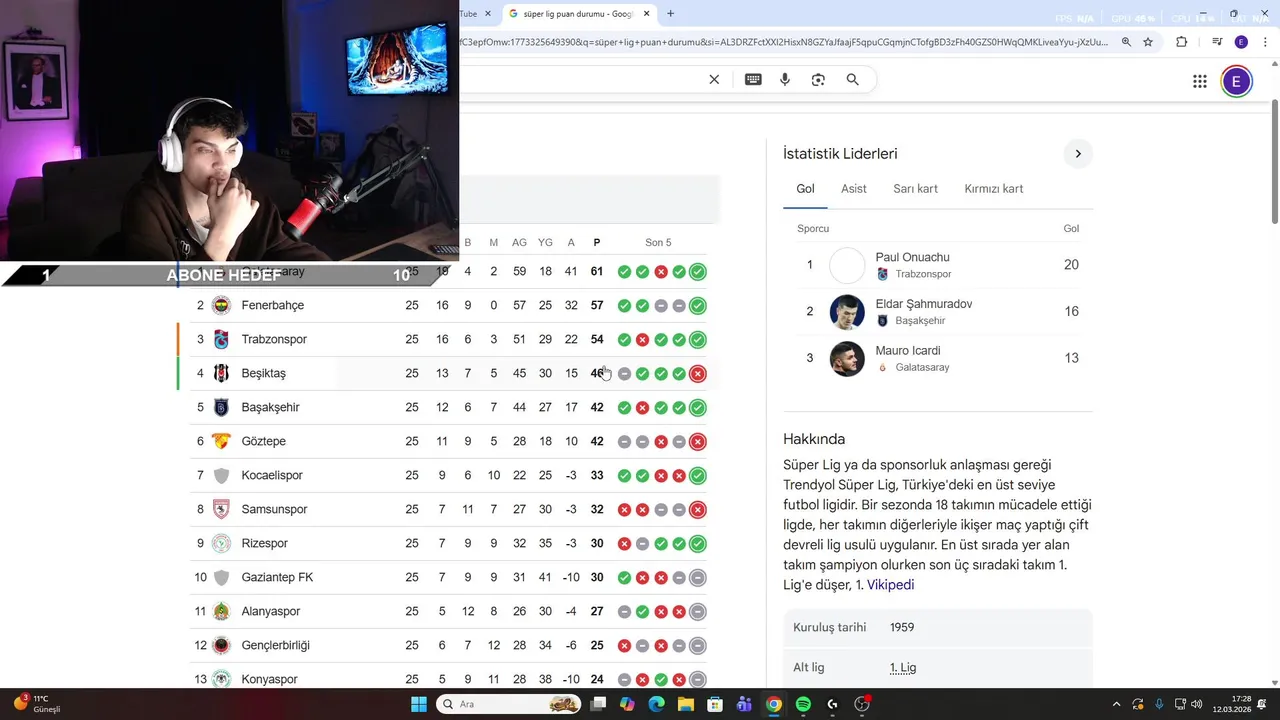Viewport: 1280px width, 720px height.
Task: Open the Fenerbahçe team row
Action: 448,305
